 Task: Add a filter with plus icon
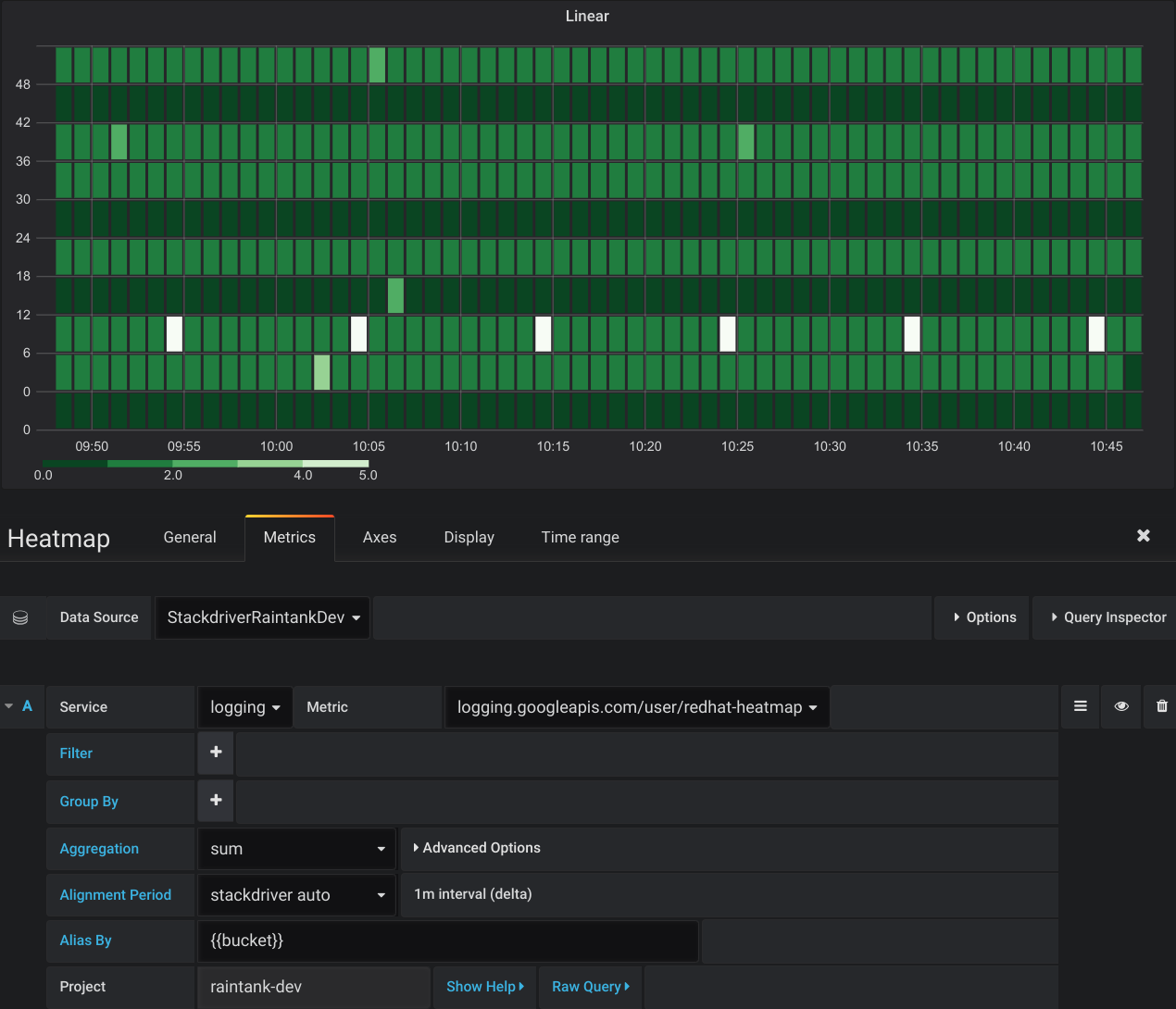[216, 753]
